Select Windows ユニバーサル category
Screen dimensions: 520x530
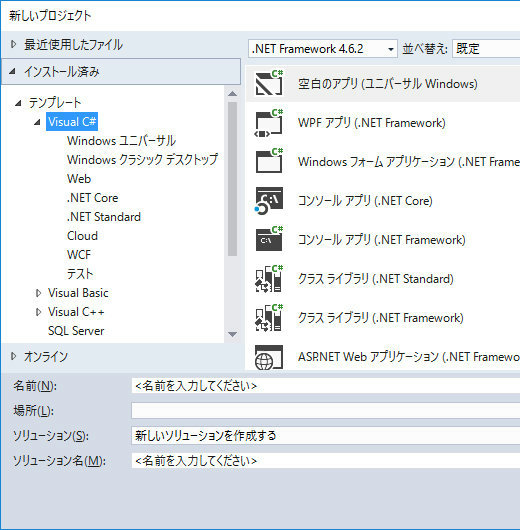click(x=121, y=141)
